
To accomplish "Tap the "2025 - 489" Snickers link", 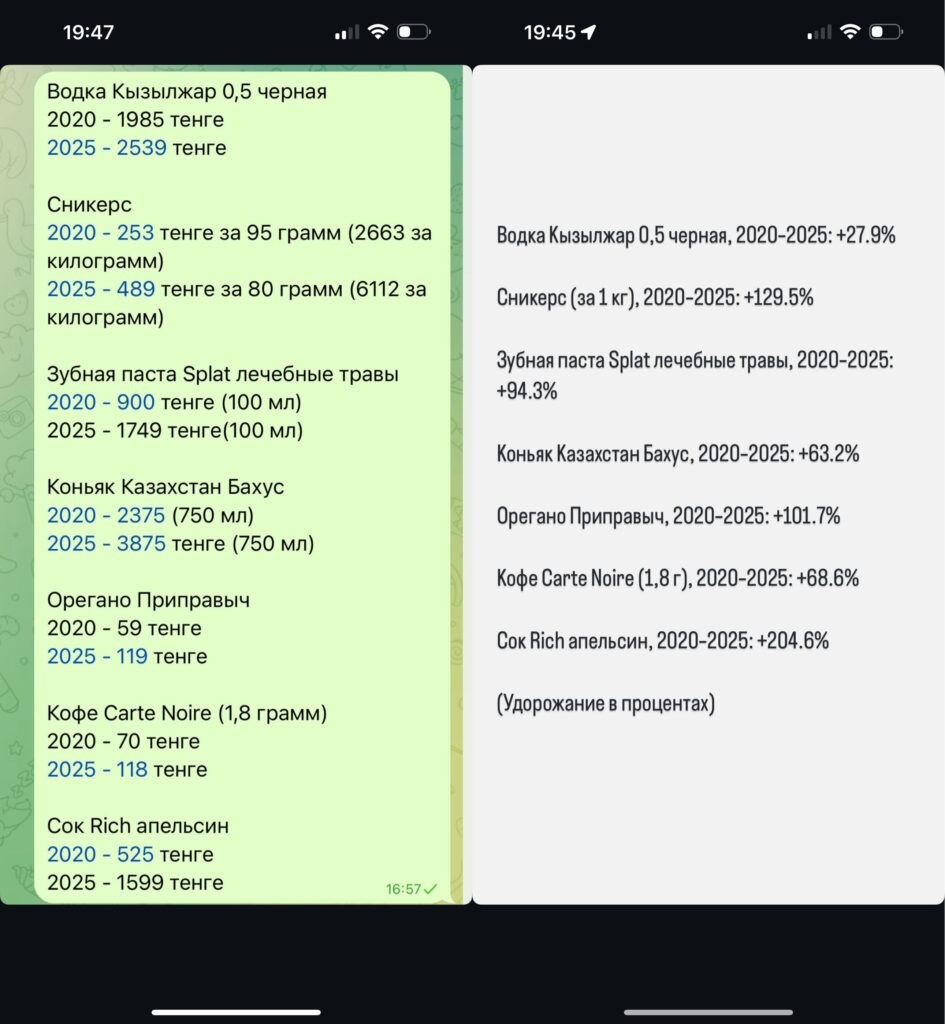I will (100, 289).
